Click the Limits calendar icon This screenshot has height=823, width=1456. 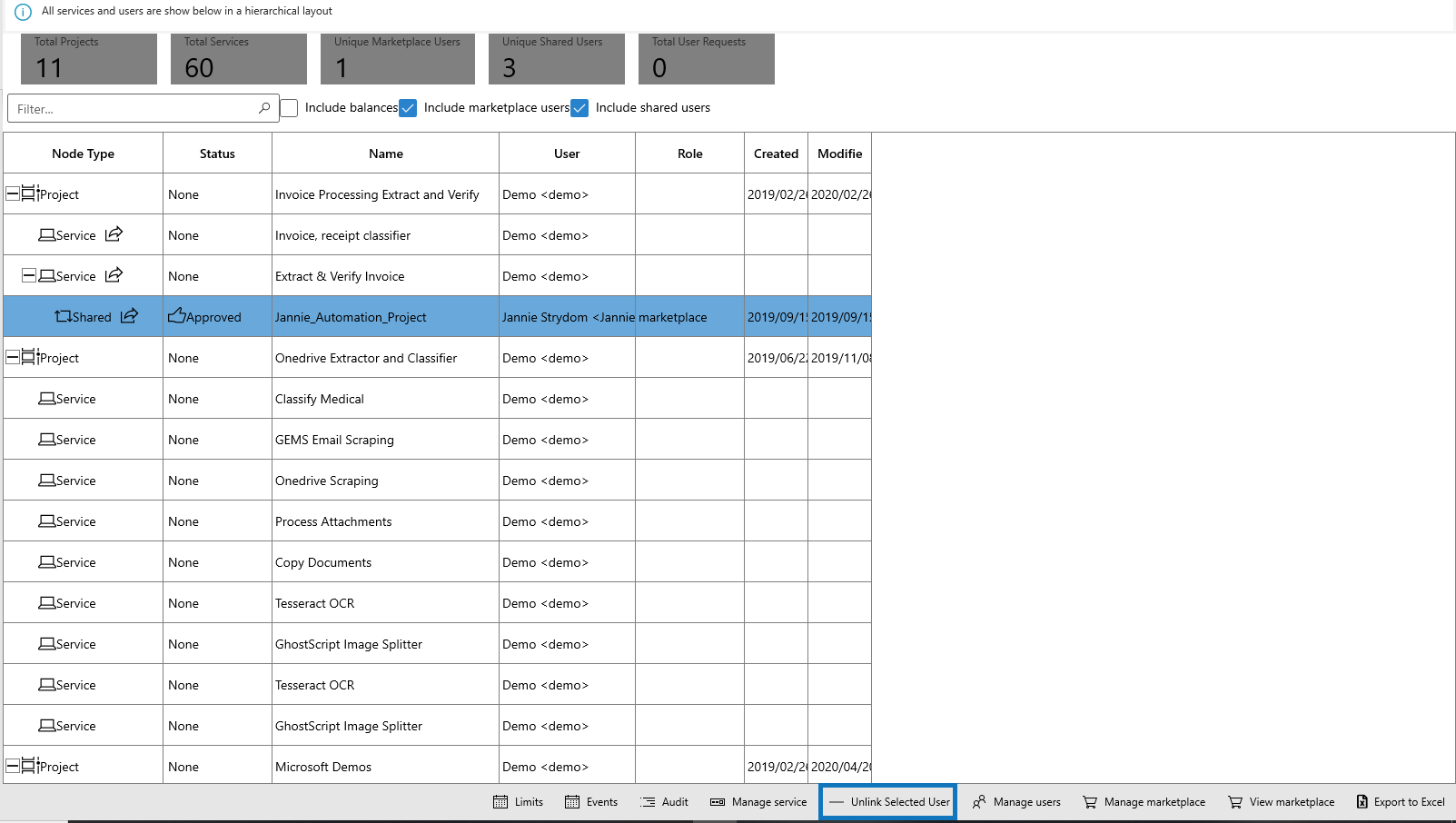[500, 802]
